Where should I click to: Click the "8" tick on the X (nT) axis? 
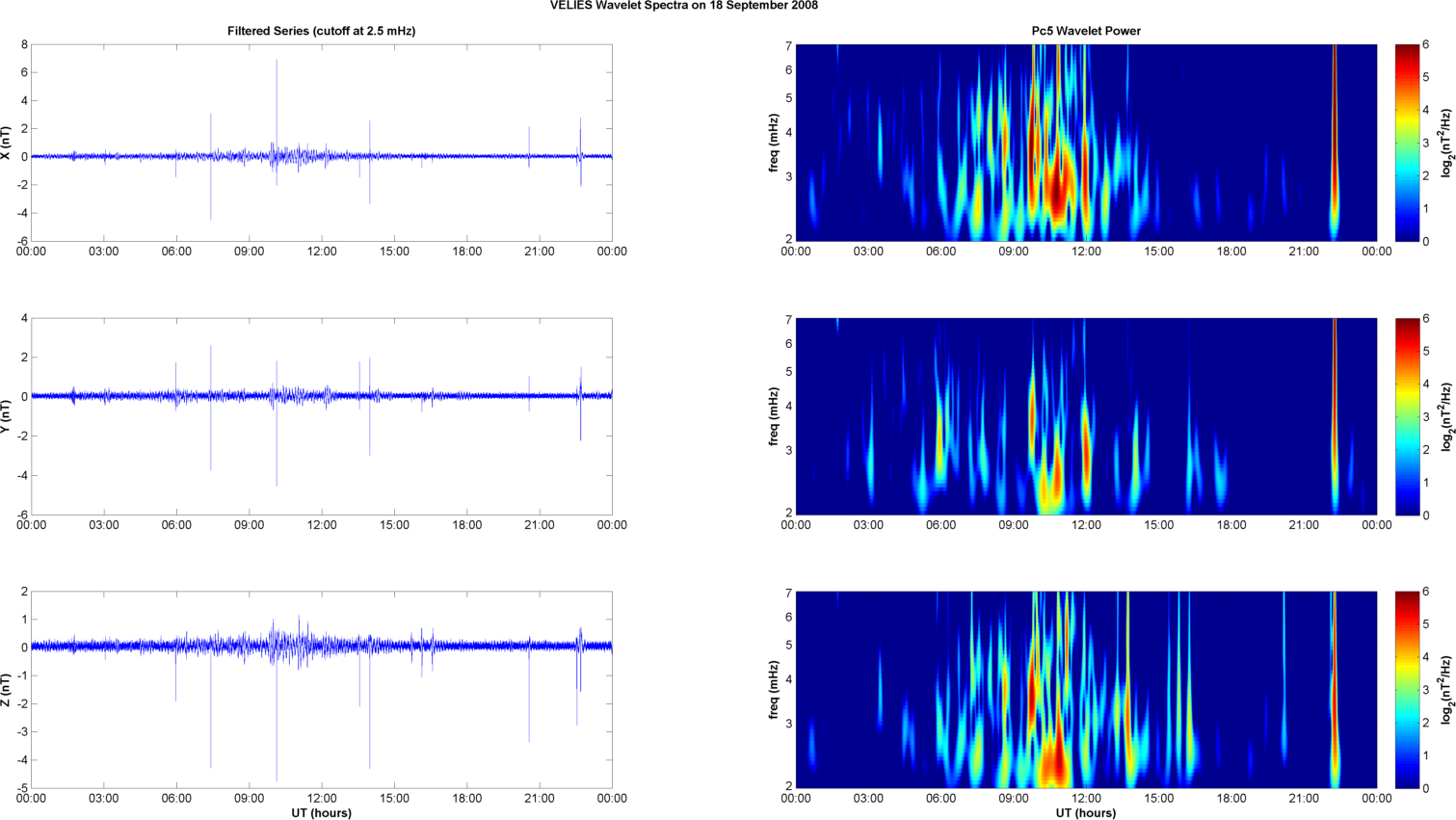[x=24, y=45]
